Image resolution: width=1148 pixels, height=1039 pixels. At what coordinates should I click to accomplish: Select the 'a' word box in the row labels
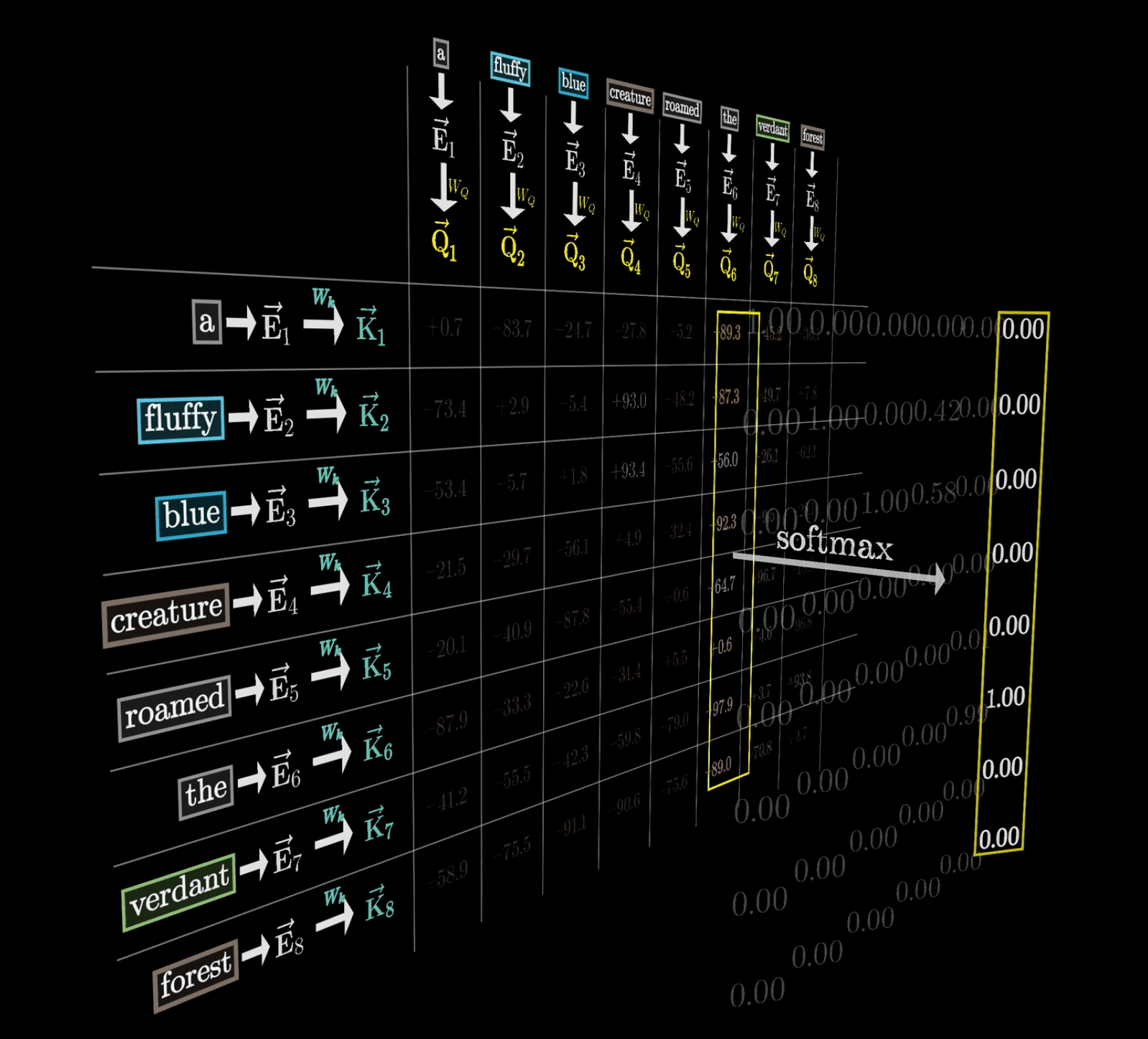point(207,321)
